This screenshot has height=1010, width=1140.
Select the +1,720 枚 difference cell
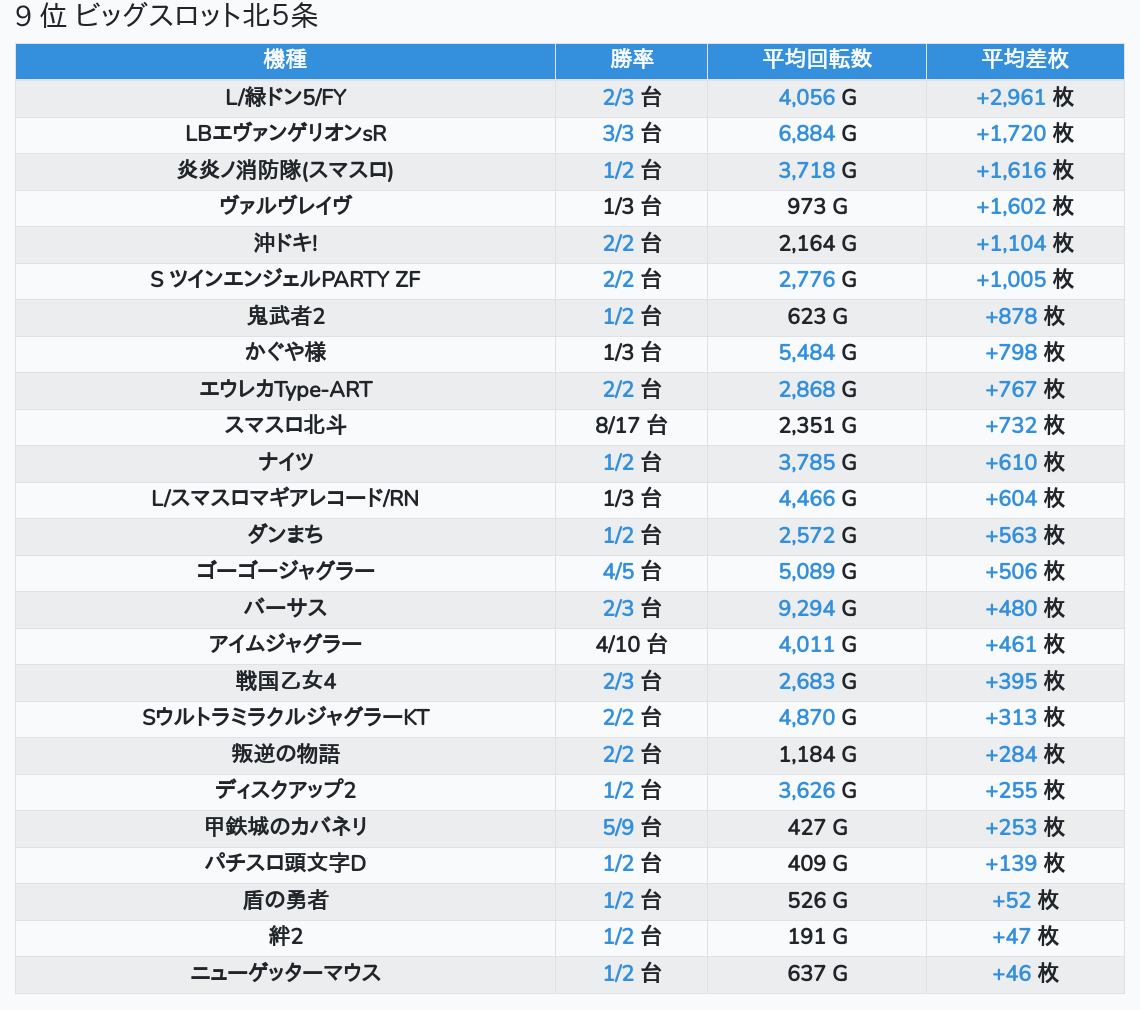point(1024,134)
